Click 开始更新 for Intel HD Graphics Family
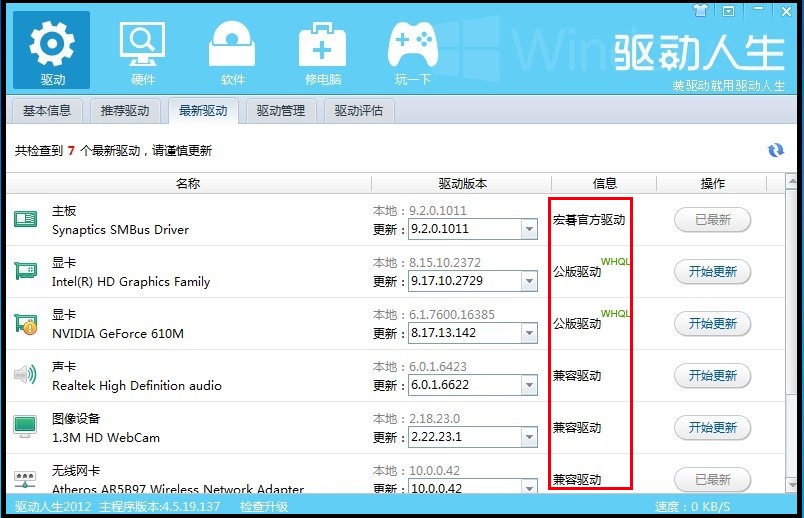 click(x=712, y=271)
